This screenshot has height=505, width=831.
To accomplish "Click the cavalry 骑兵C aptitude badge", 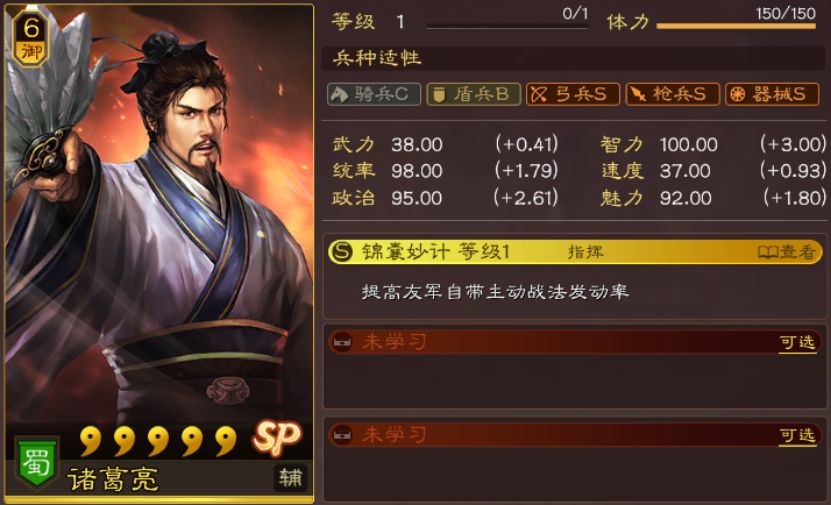I will click(374, 94).
